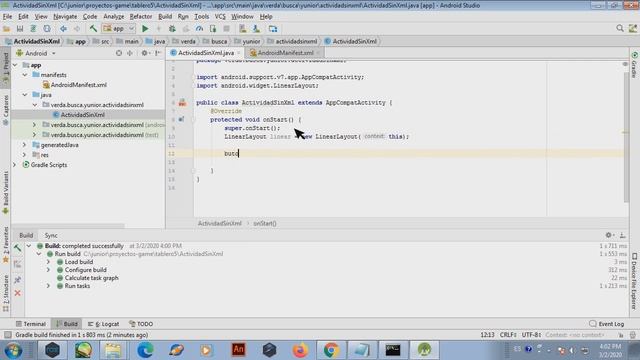Image resolution: width=640 pixels, height=360 pixels.
Task: Click Attach debugger to process icon
Action: pos(213,29)
